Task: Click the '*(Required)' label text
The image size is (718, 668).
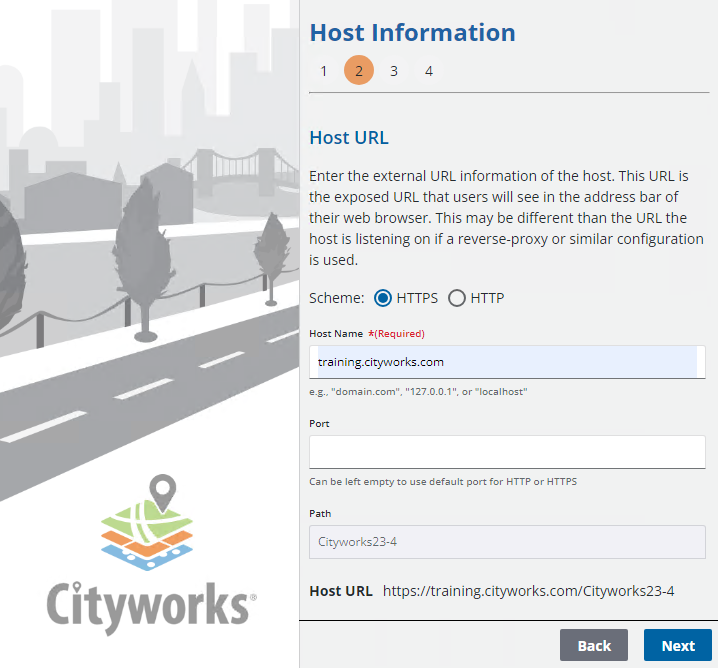Action: [397, 333]
